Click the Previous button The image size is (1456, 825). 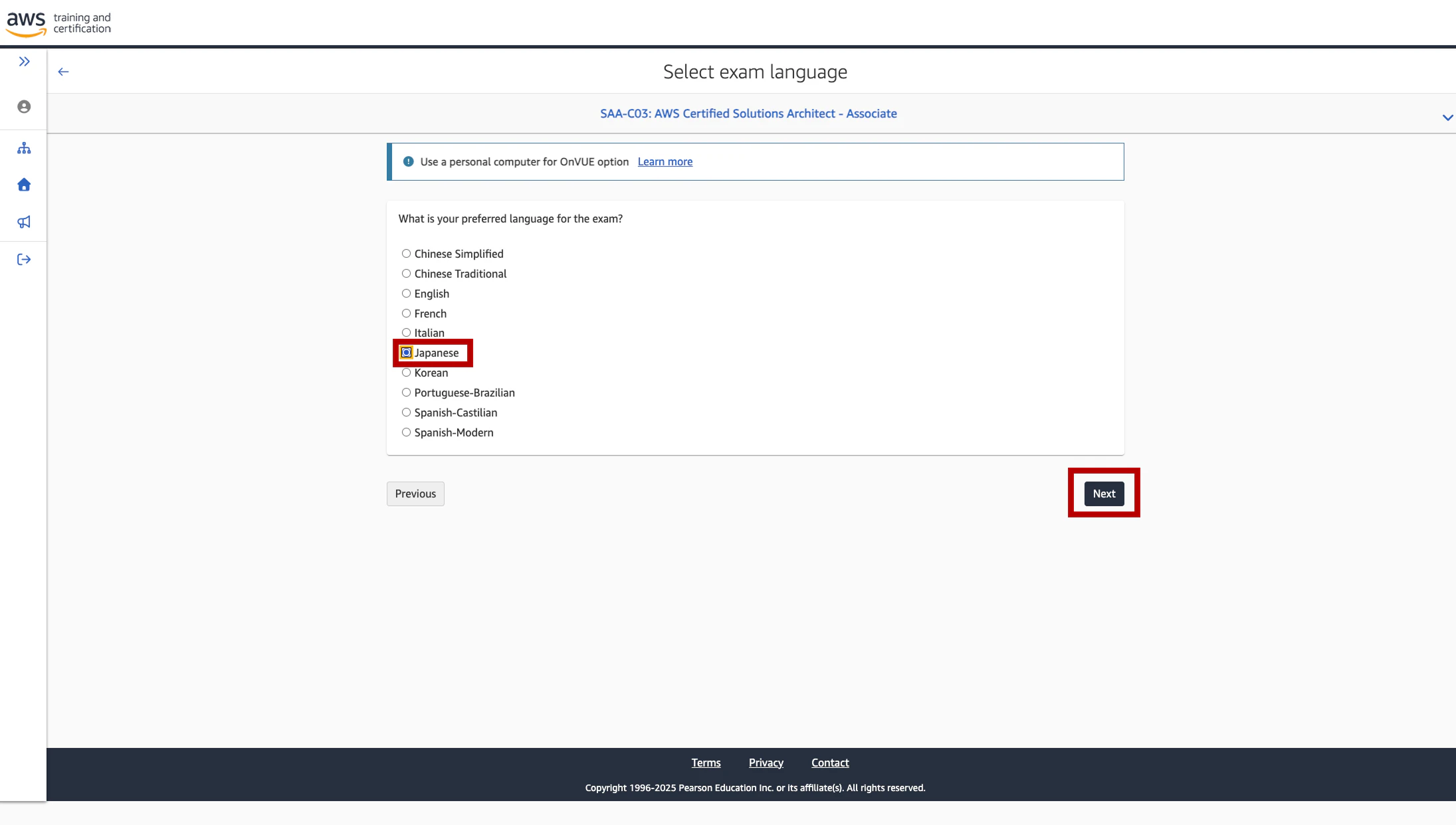(415, 494)
